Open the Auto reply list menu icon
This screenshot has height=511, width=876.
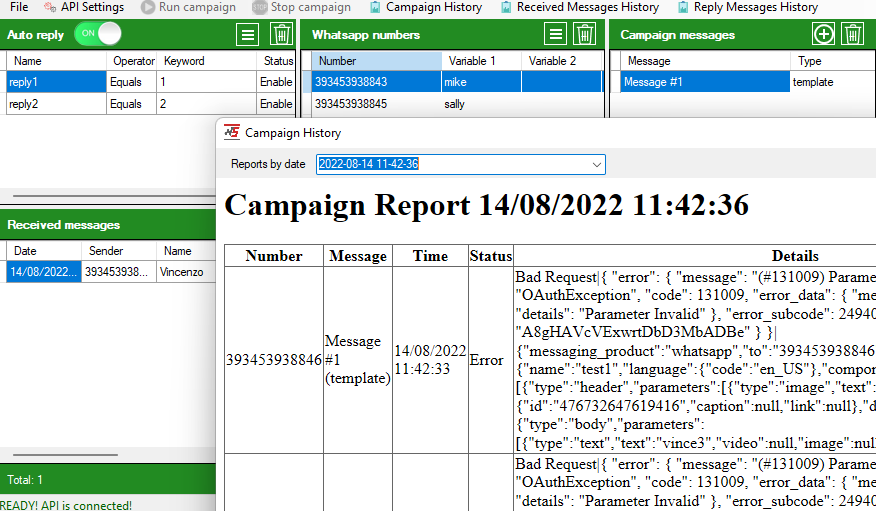click(x=248, y=35)
